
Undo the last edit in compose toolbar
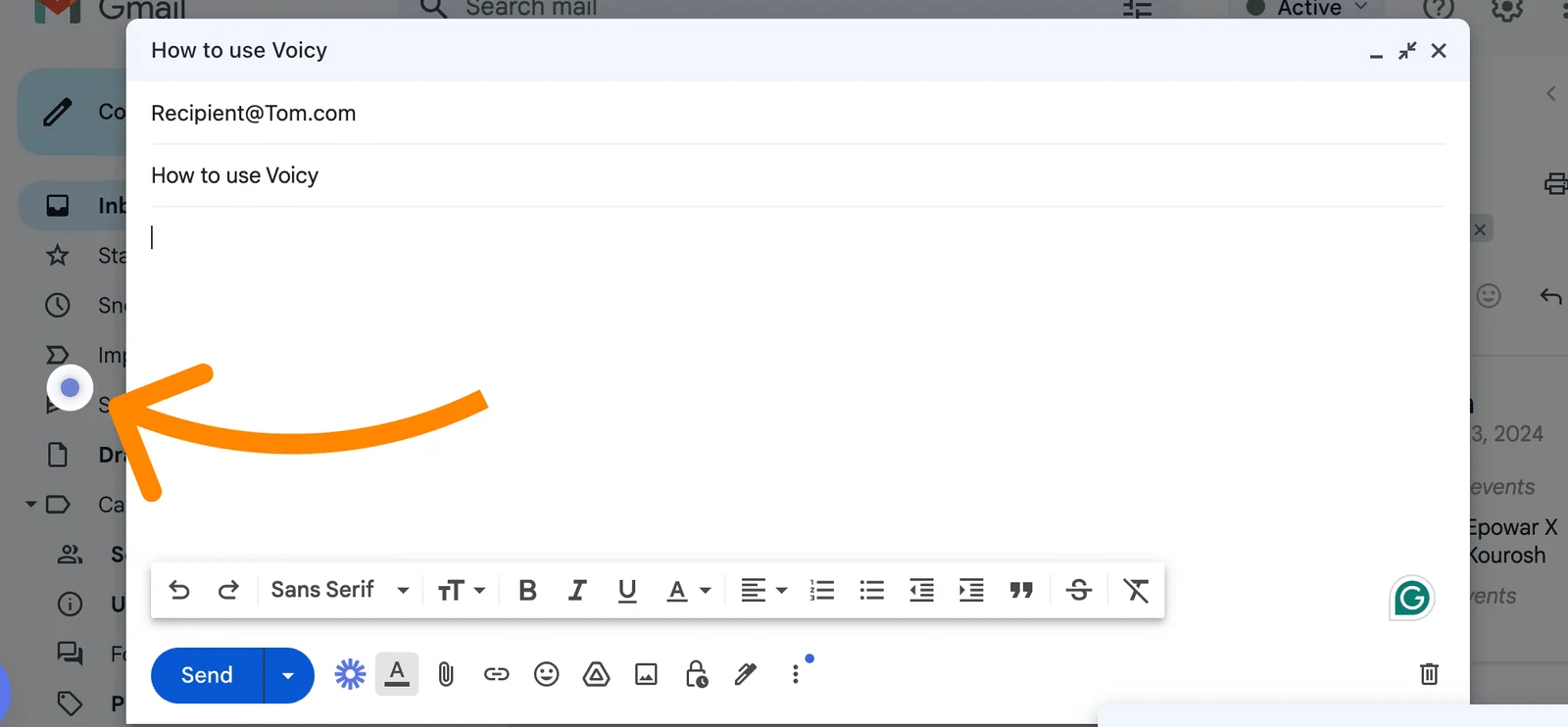point(179,590)
